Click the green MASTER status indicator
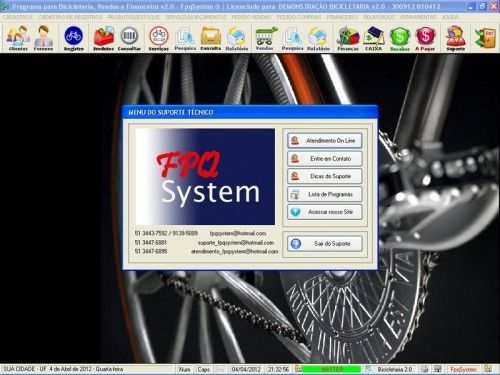The width and height of the screenshot is (500, 375). [x=332, y=369]
